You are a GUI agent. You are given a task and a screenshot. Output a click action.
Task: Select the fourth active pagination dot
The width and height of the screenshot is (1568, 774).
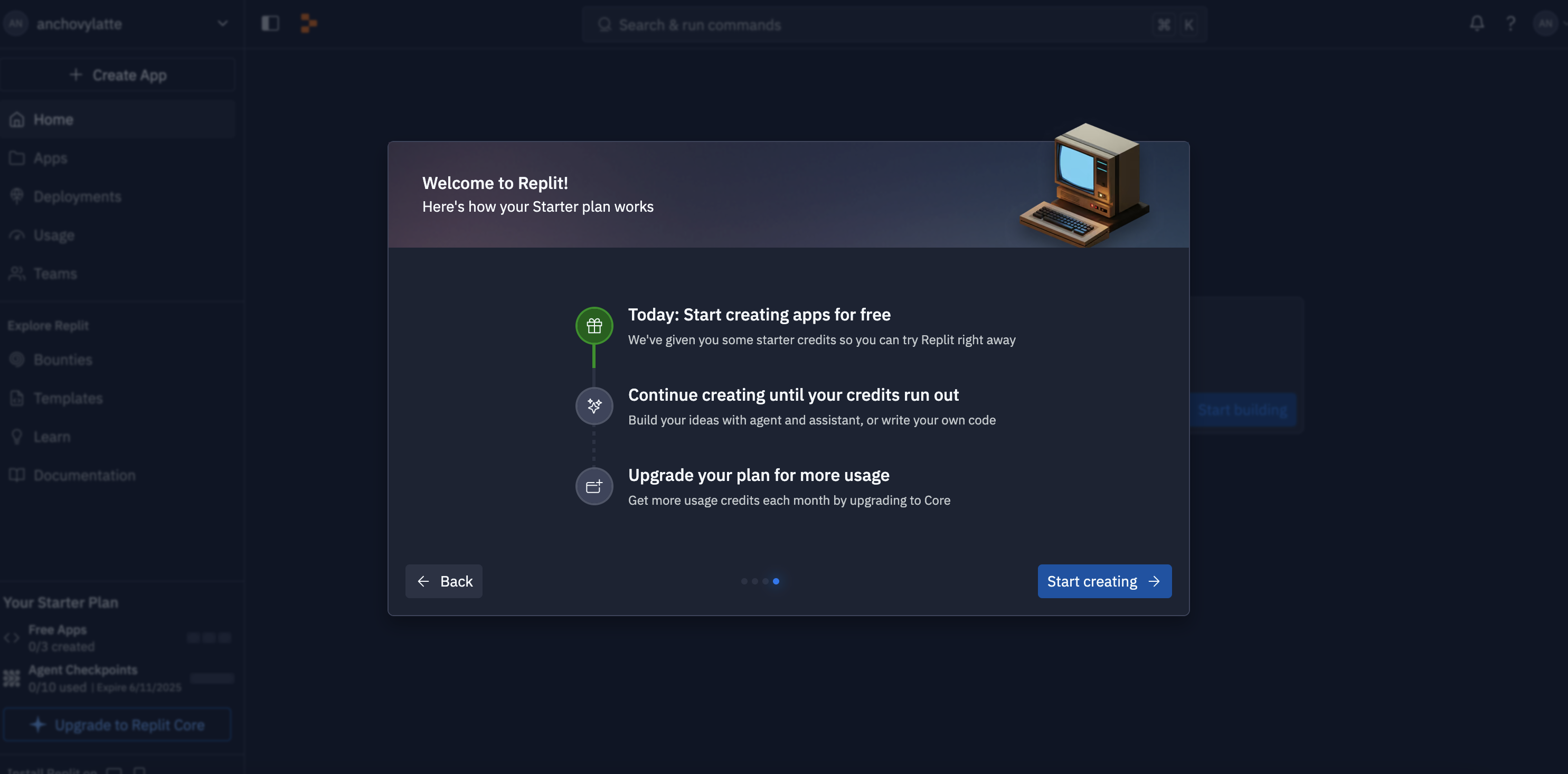click(x=776, y=581)
